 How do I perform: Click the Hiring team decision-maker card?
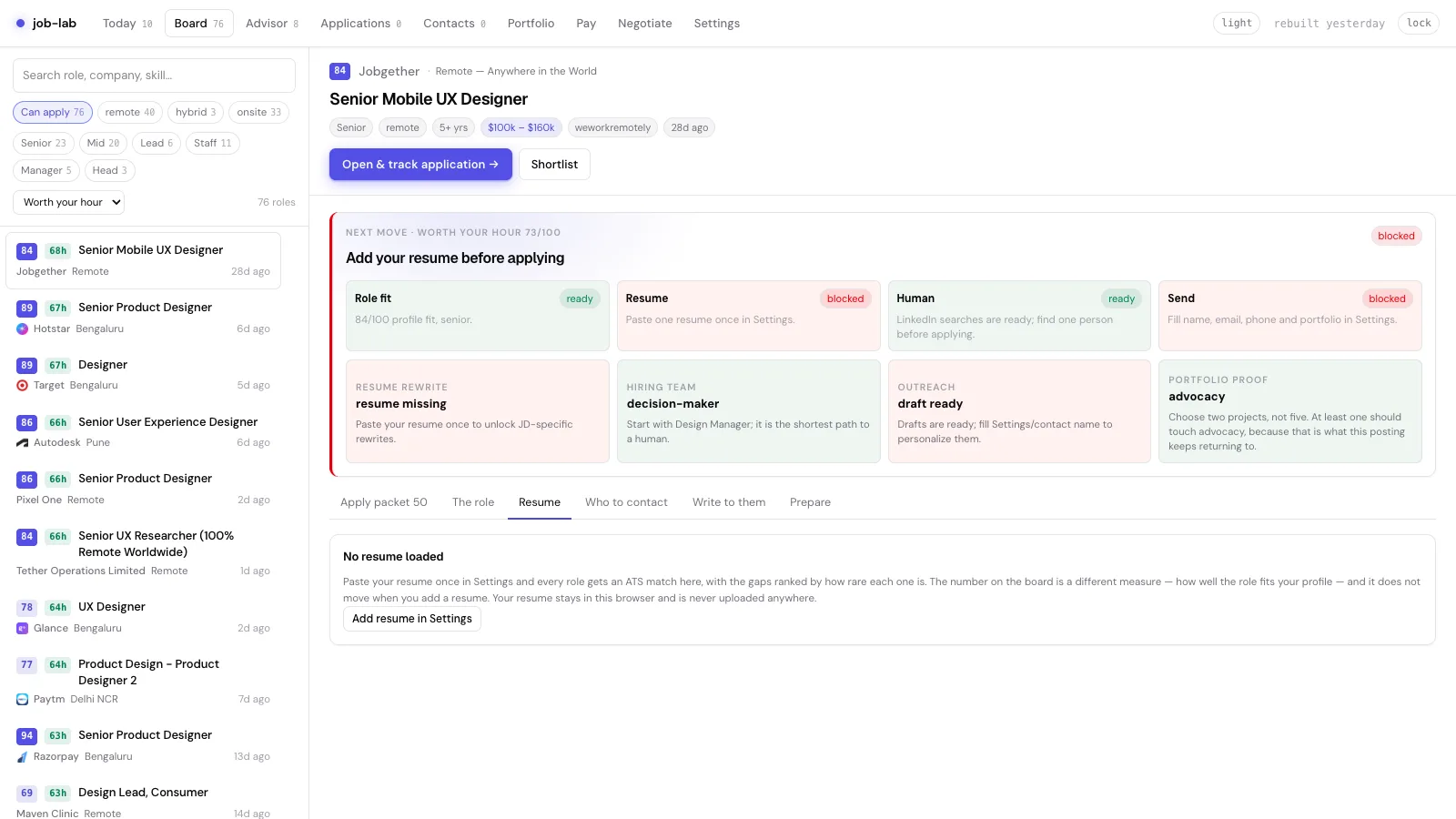coord(748,411)
